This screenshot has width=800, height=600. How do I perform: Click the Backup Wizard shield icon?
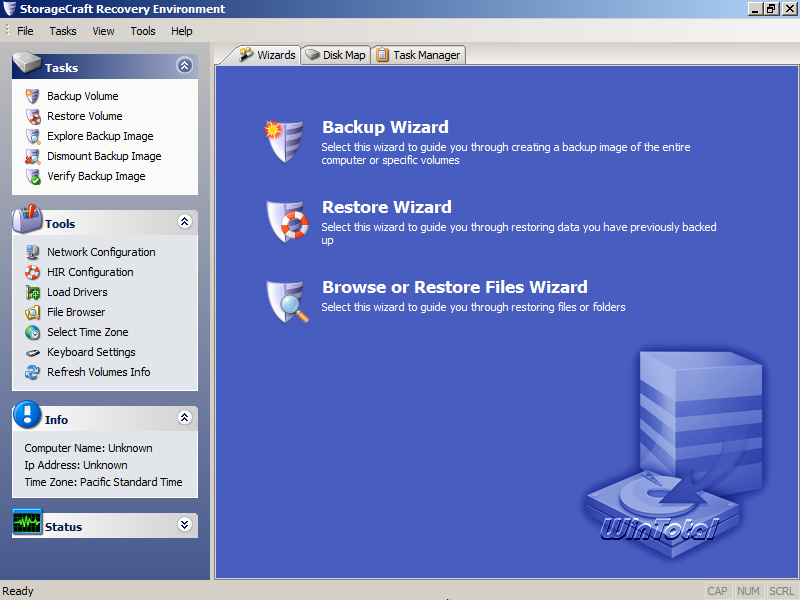tap(285, 141)
